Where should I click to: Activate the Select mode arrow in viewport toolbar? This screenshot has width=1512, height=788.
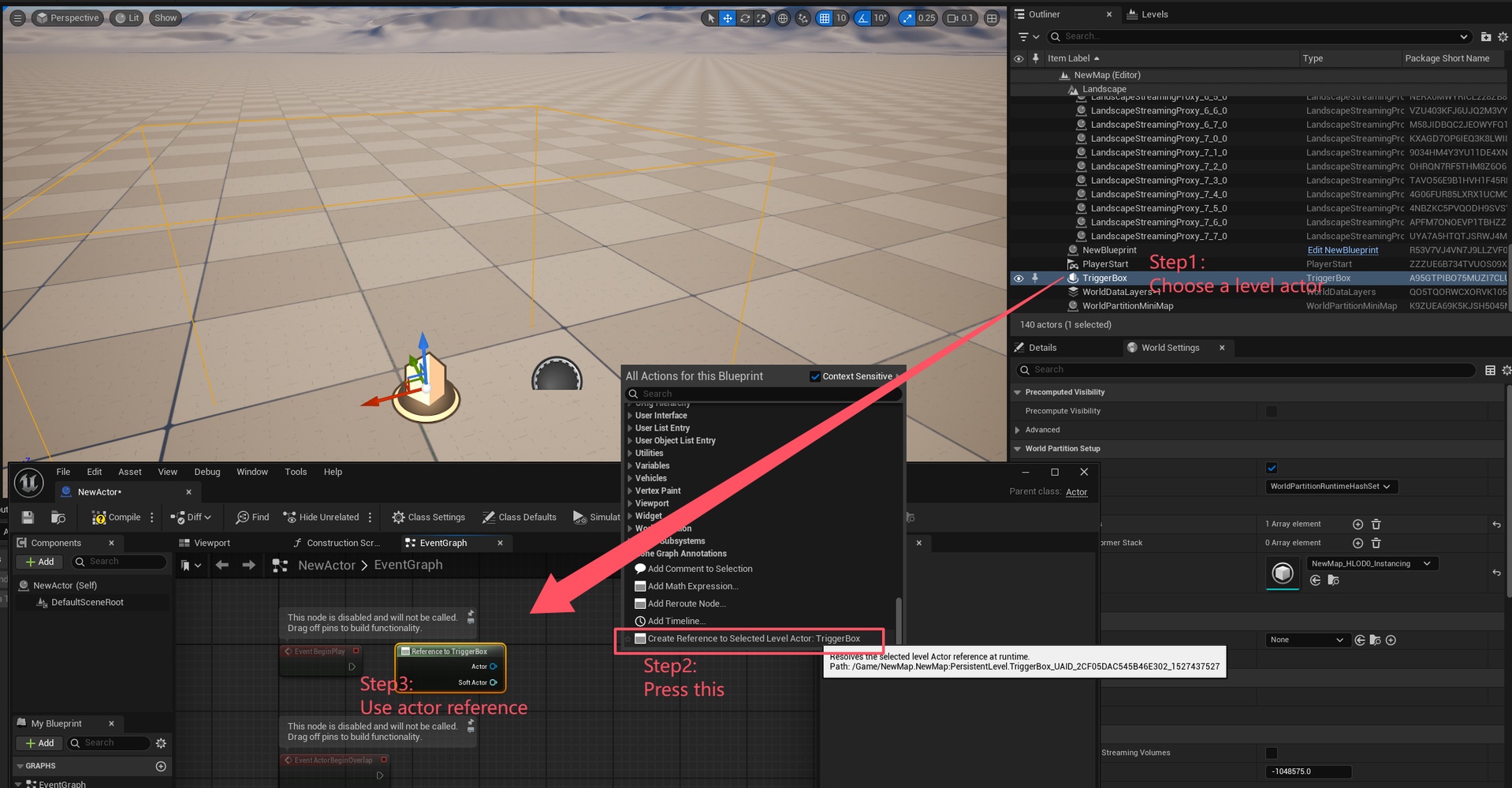pos(711,18)
